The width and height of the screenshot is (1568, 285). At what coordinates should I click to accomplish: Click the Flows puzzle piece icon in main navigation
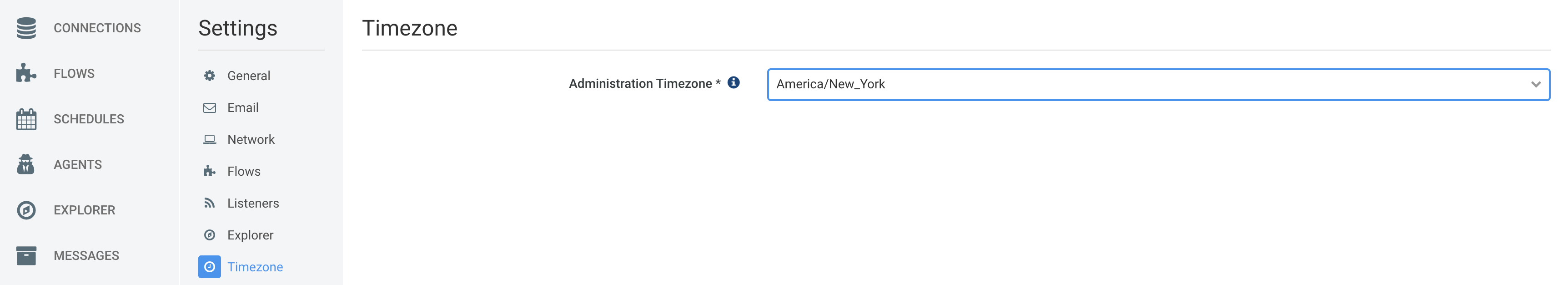click(26, 73)
